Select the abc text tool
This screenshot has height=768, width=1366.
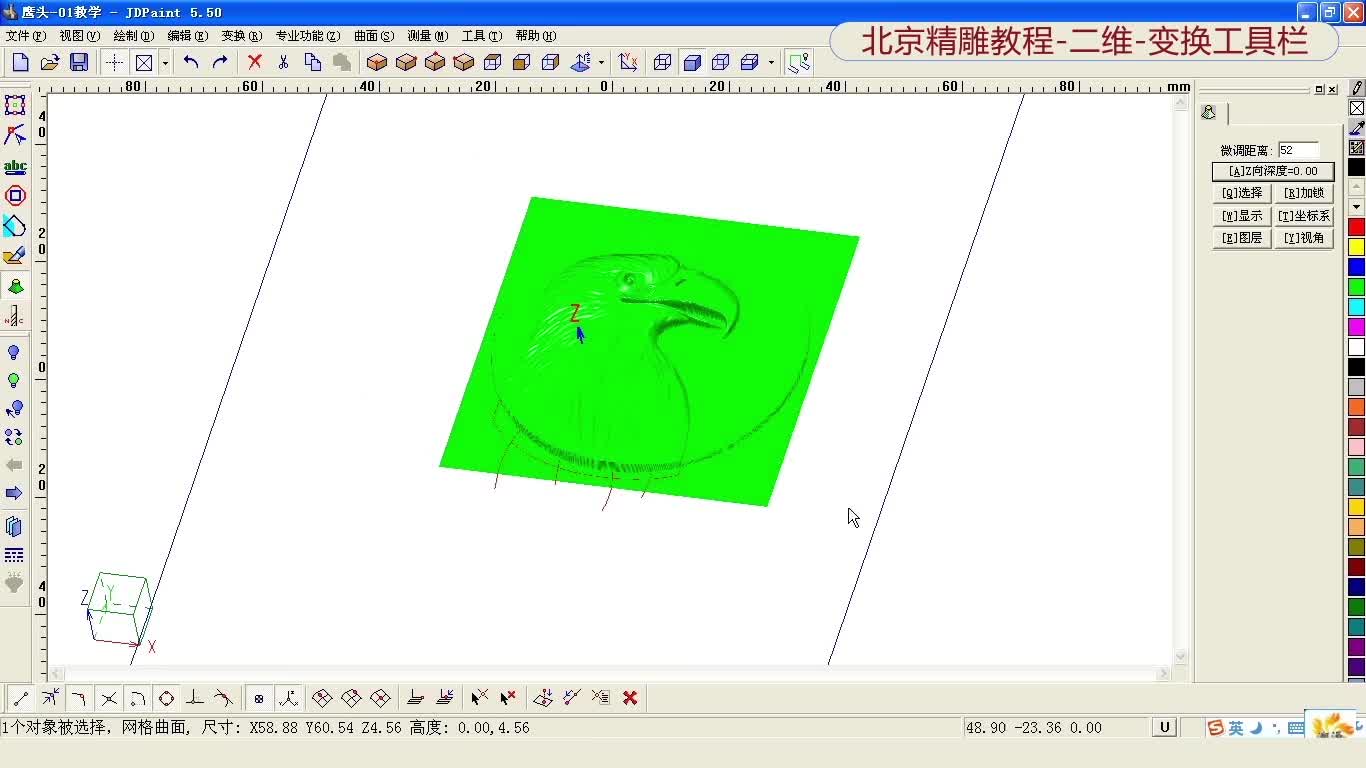[x=14, y=165]
